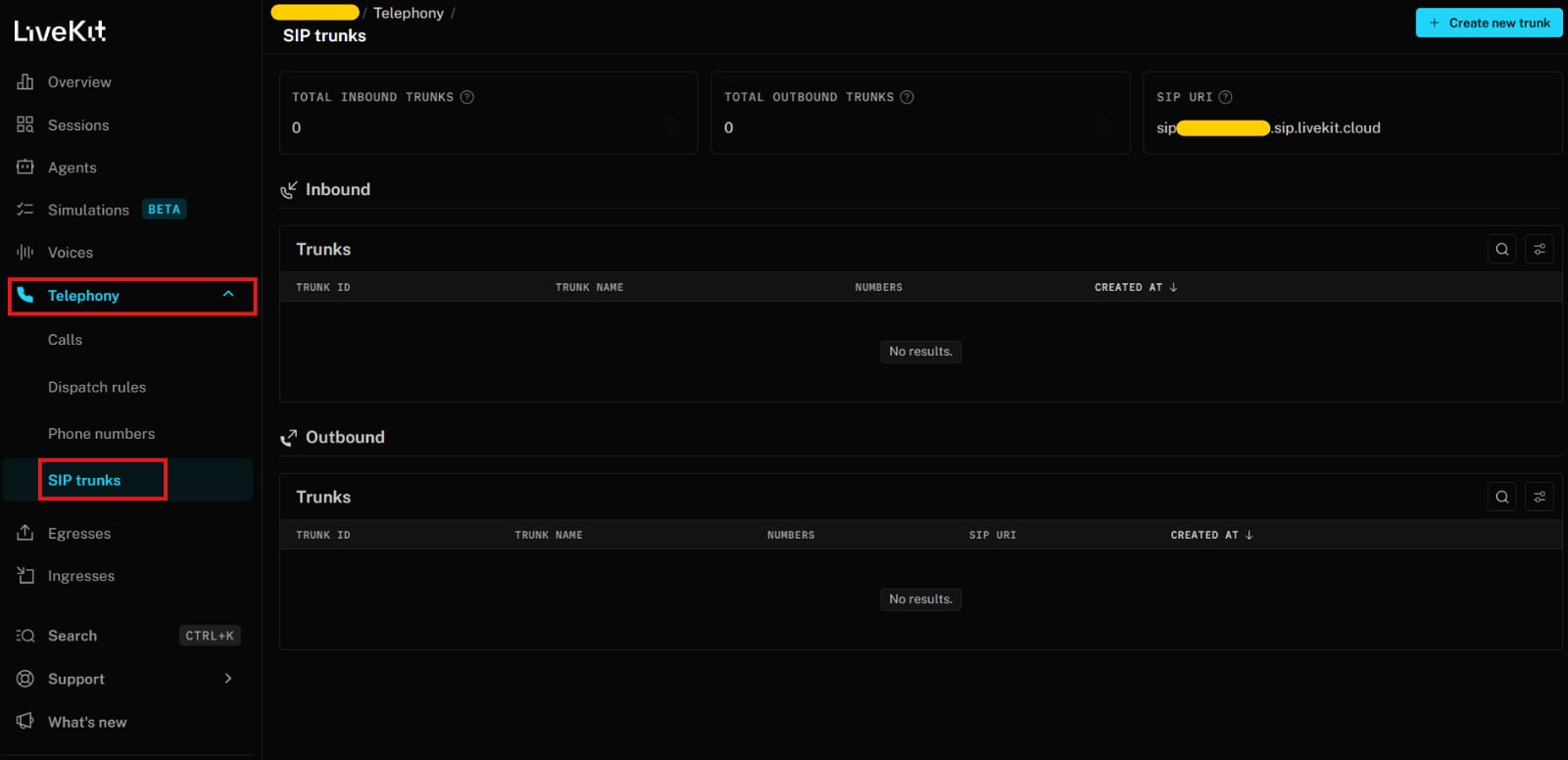Copy the total inbound trunks value
1568x760 pixels.
coord(673,125)
